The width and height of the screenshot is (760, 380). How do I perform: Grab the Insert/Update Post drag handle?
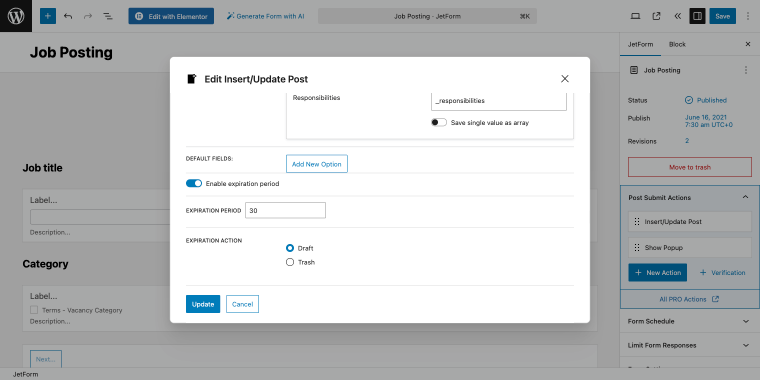(636, 222)
